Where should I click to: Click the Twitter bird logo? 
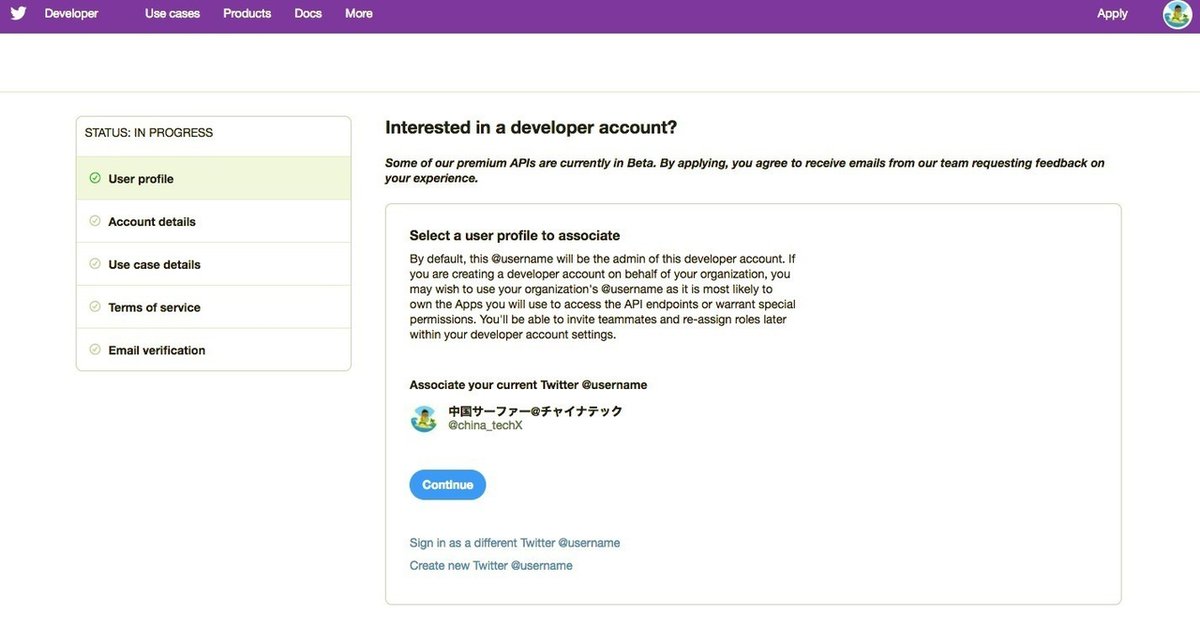click(x=19, y=13)
